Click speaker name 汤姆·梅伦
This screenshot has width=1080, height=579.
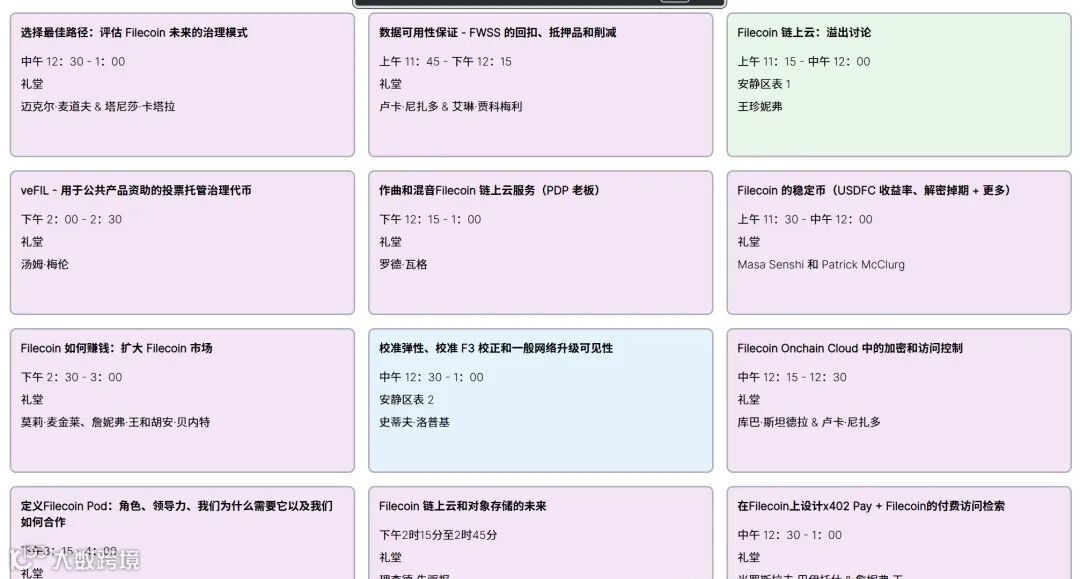44,264
